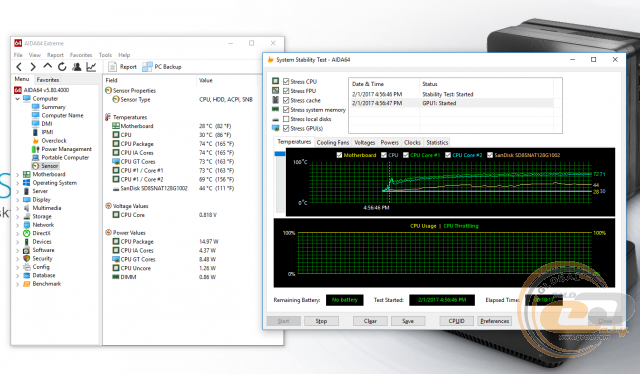Select Portable Computer in tree
The width and height of the screenshot is (640, 374).
coord(65,158)
